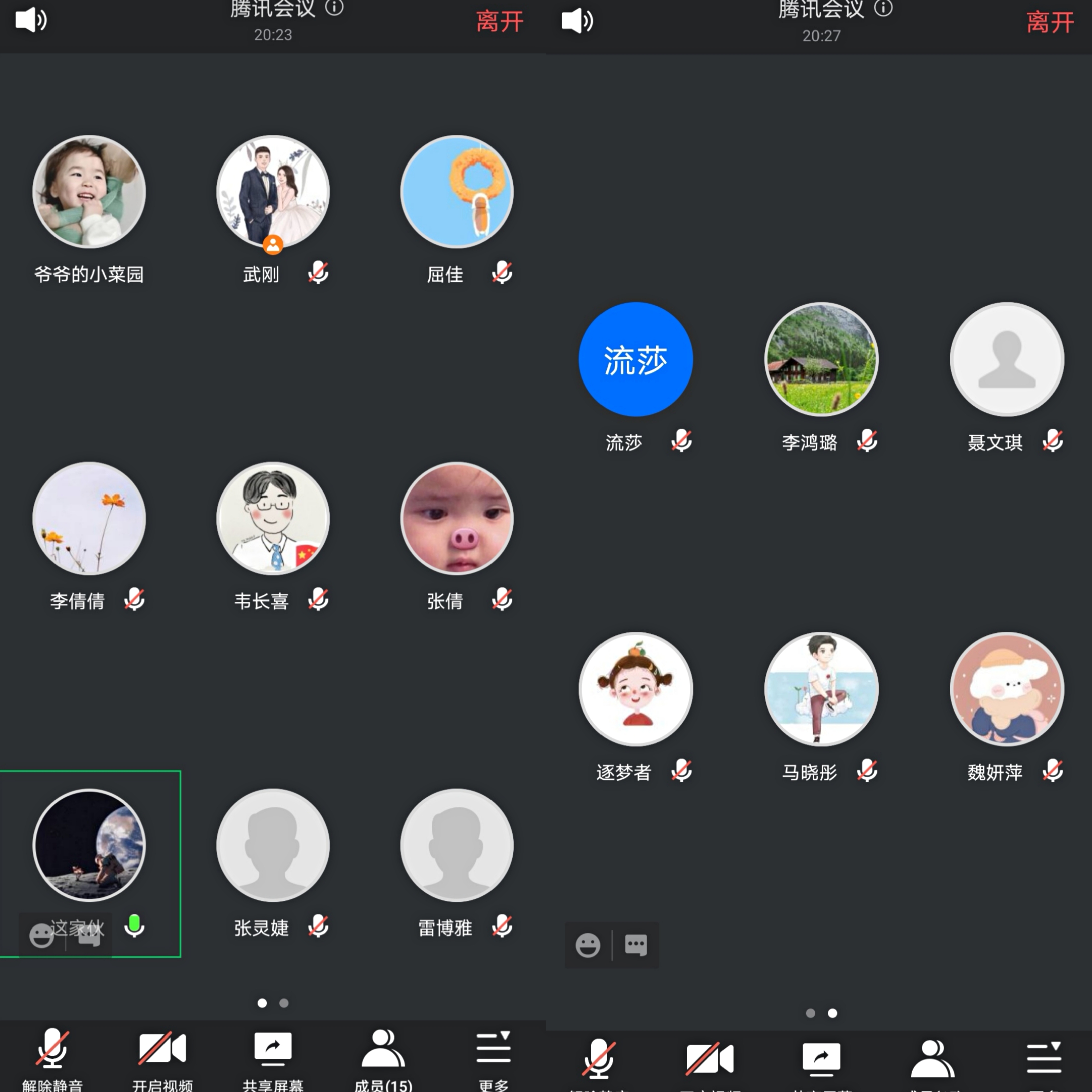Open emoji reactions on right screen
The image size is (1092, 1092).
[x=588, y=945]
